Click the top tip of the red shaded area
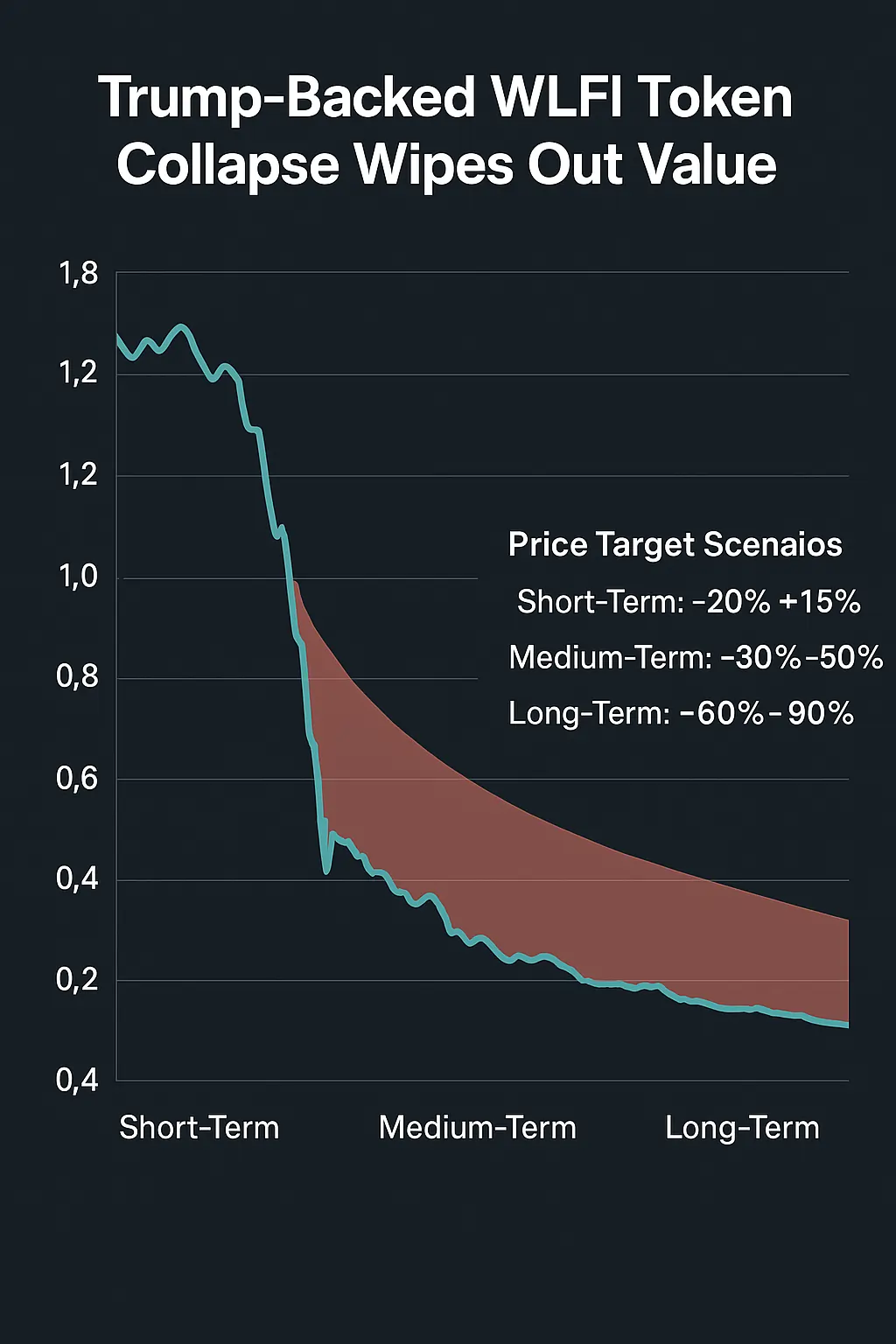The image size is (896, 1344). point(296,584)
